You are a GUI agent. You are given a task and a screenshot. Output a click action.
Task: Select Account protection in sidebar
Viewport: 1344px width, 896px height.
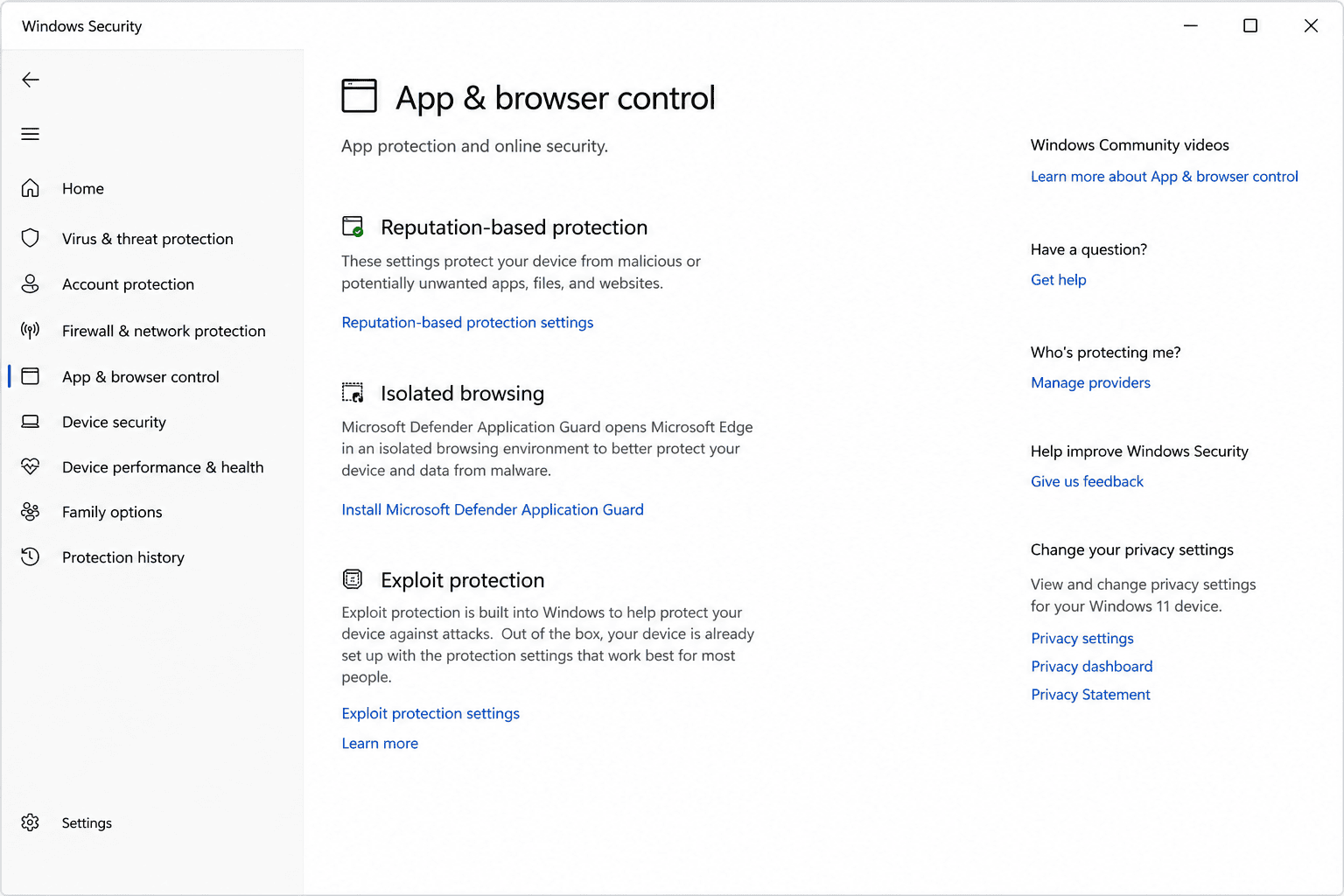pos(128,284)
